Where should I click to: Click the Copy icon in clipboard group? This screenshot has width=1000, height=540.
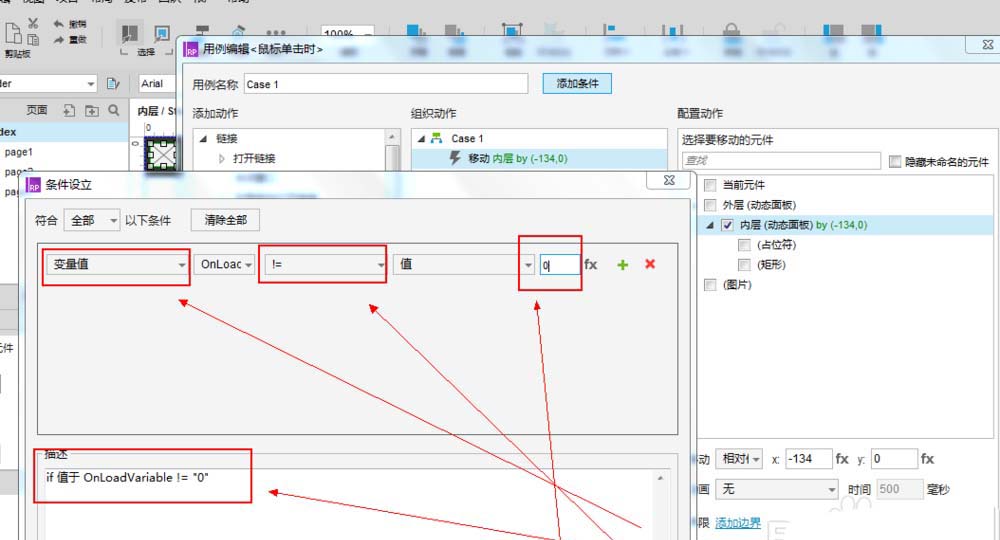[33, 40]
